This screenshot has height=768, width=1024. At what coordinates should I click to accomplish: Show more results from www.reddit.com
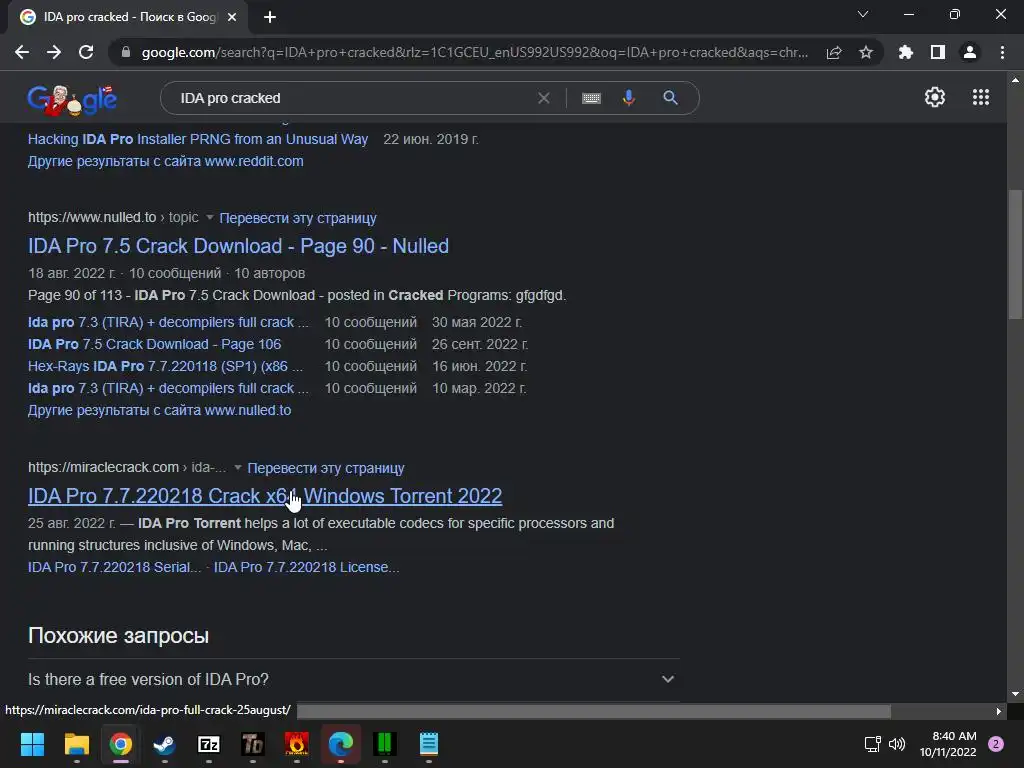(x=165, y=161)
